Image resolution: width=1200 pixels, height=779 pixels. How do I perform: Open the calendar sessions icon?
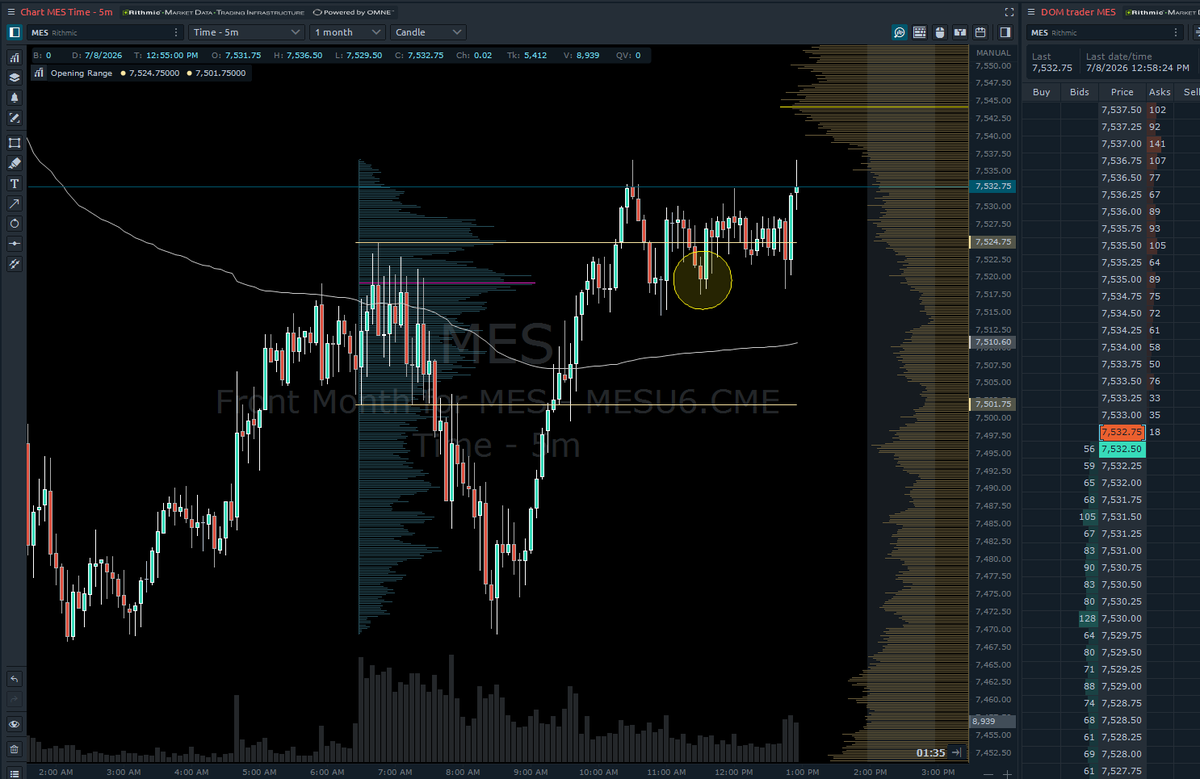point(980,32)
